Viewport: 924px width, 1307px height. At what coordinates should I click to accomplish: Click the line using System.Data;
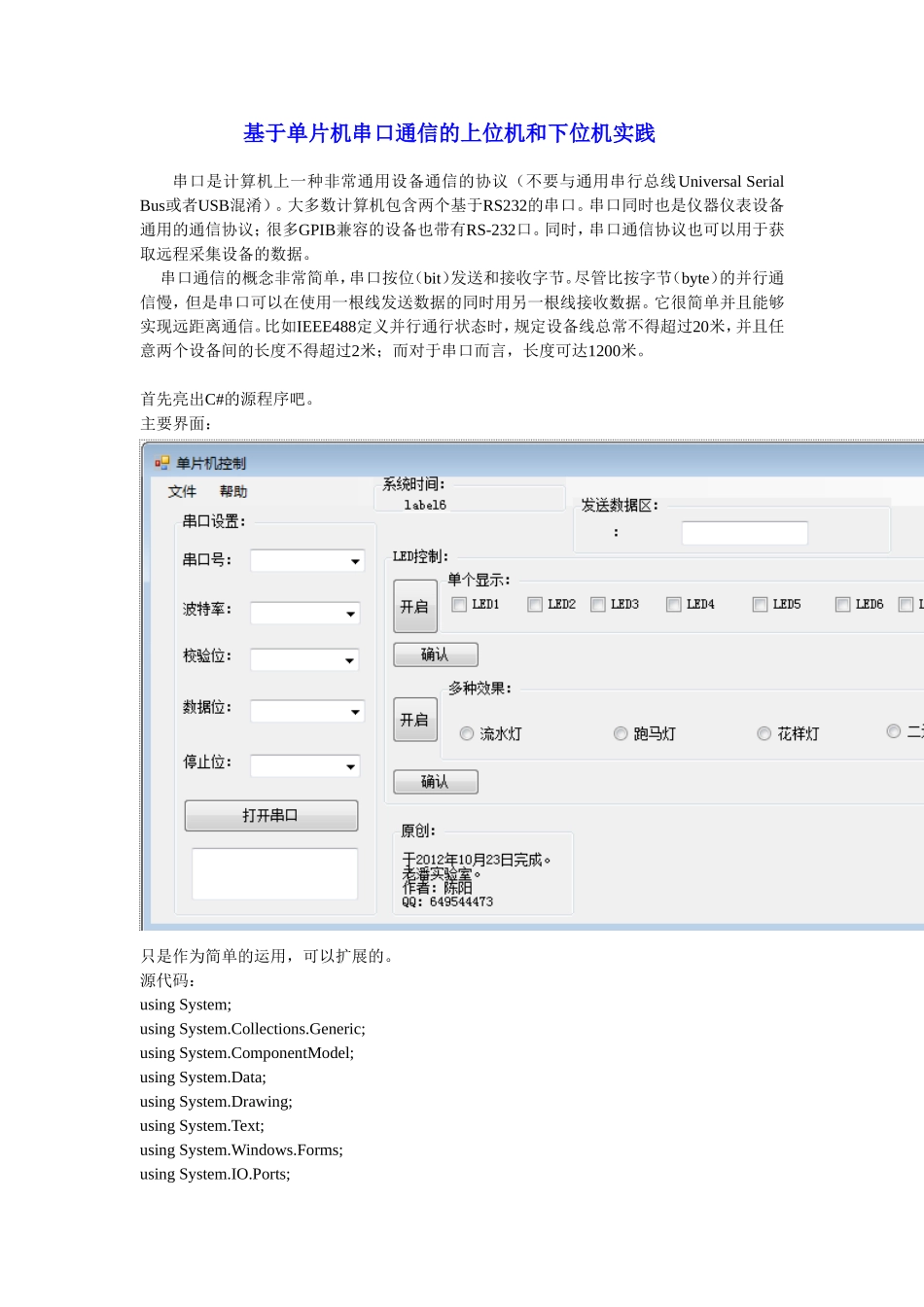203,1077
